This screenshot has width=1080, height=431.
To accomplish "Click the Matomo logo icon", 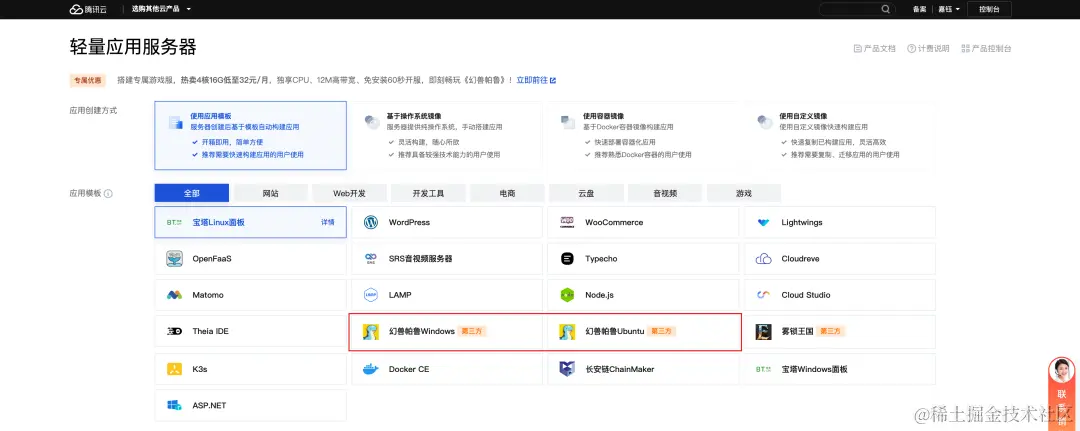I will 174,295.
